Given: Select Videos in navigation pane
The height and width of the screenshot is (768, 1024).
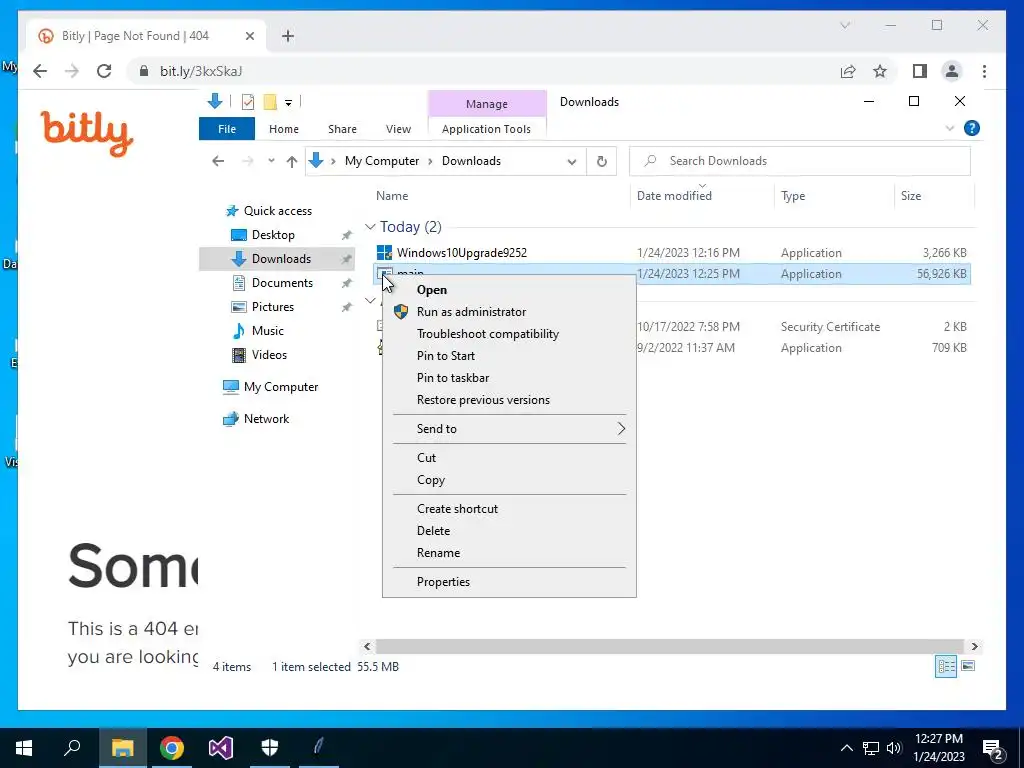Looking at the screenshot, I should pyautogui.click(x=269, y=355).
